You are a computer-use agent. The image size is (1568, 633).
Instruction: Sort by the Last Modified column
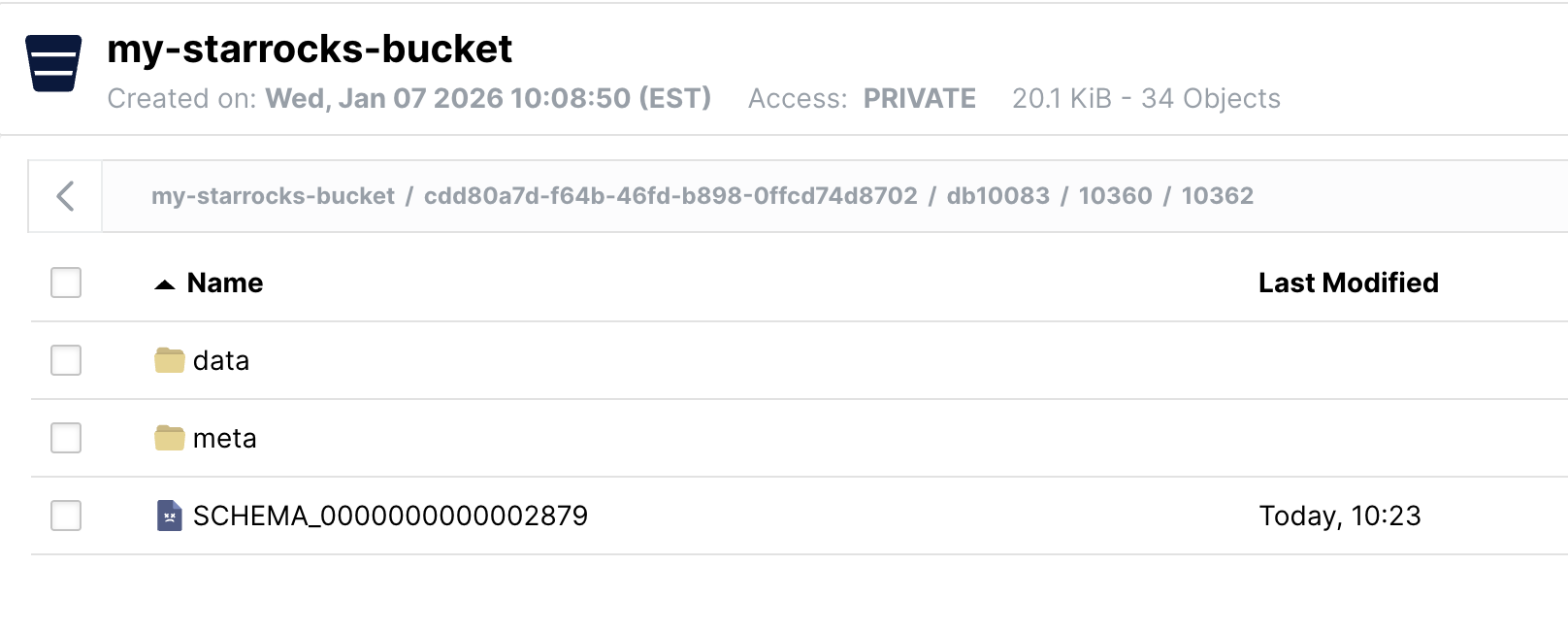[1348, 283]
